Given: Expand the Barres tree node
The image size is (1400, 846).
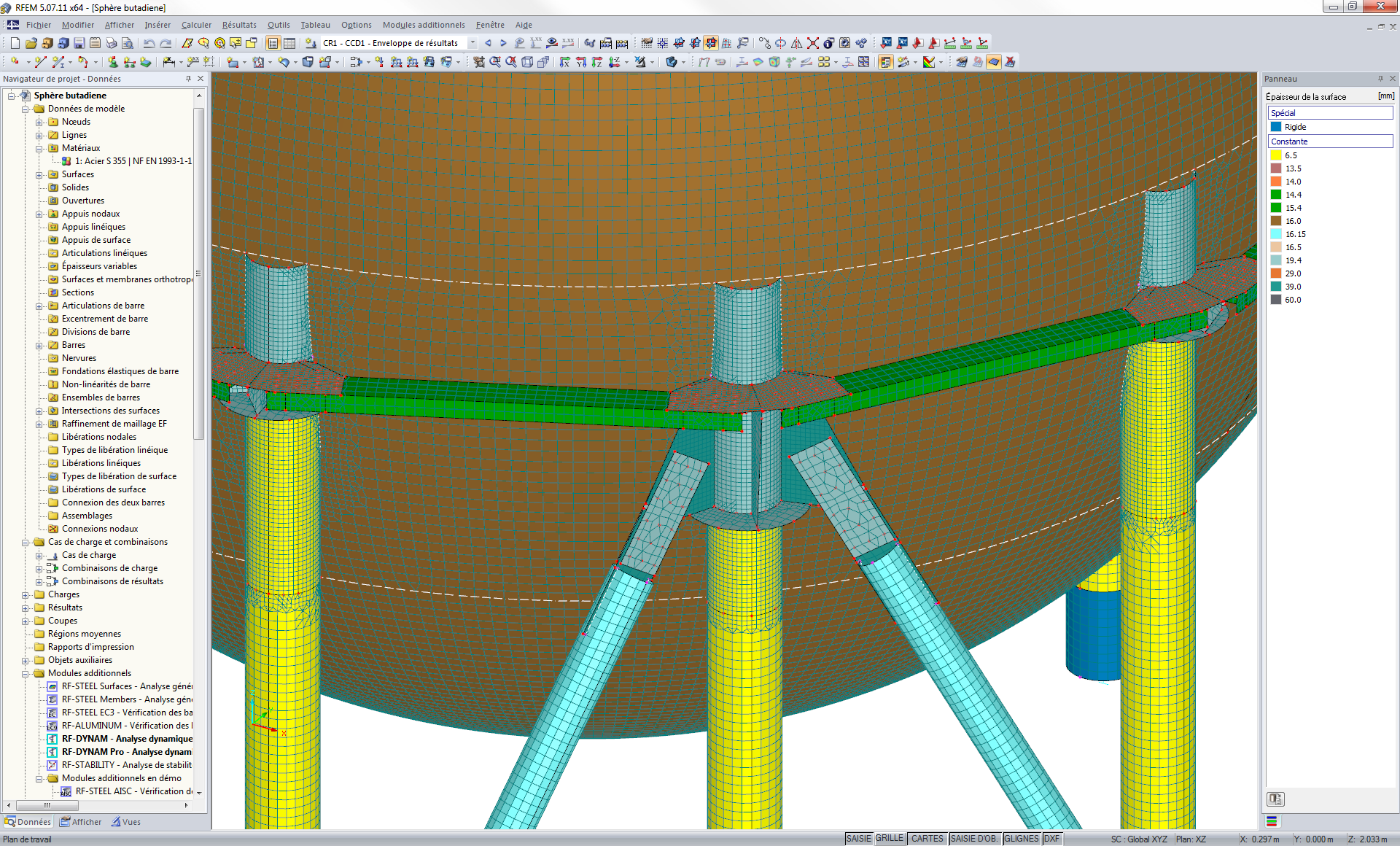Looking at the screenshot, I should (39, 346).
